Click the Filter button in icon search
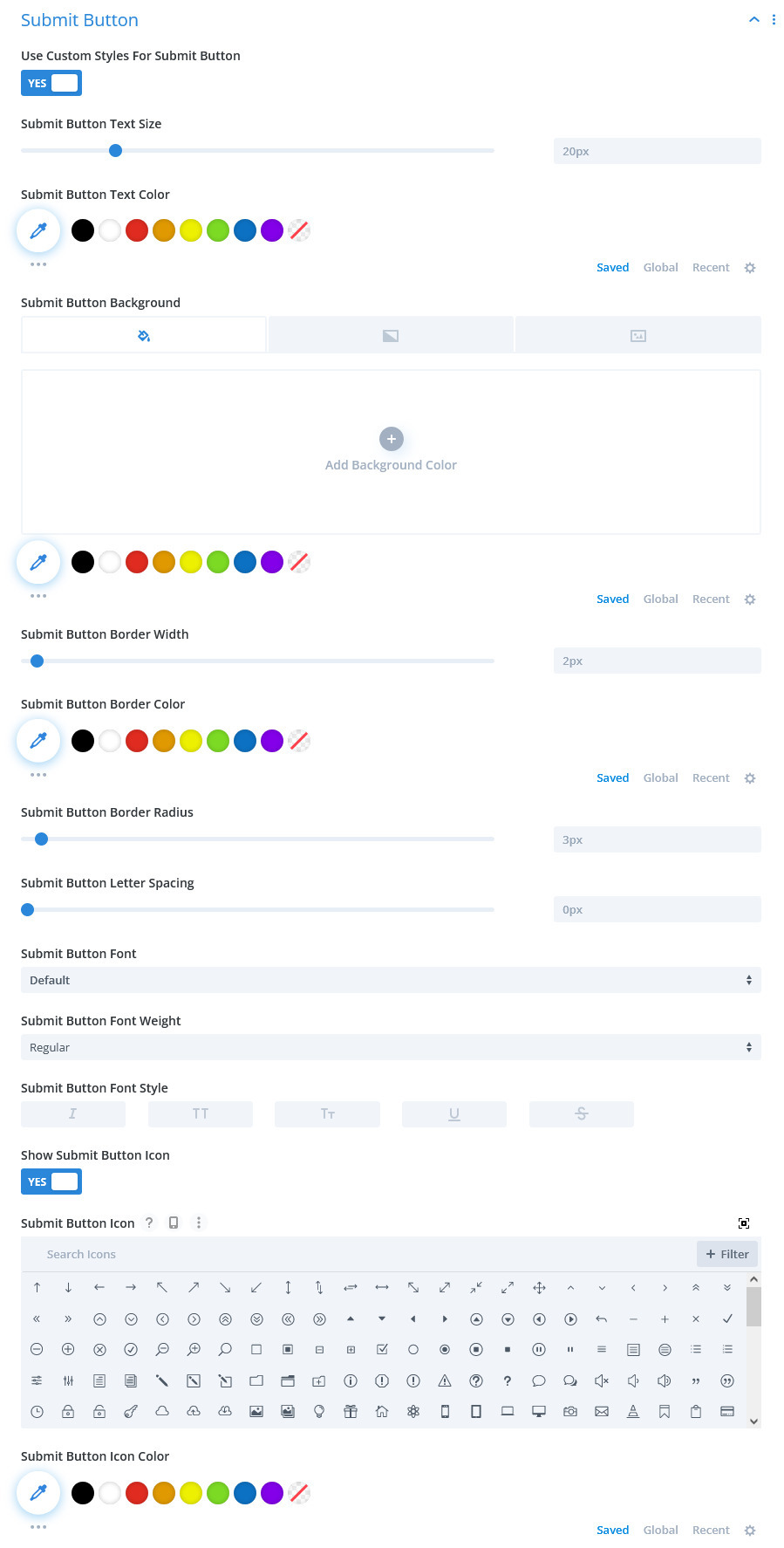The width and height of the screenshot is (784, 1548). 727,1254
